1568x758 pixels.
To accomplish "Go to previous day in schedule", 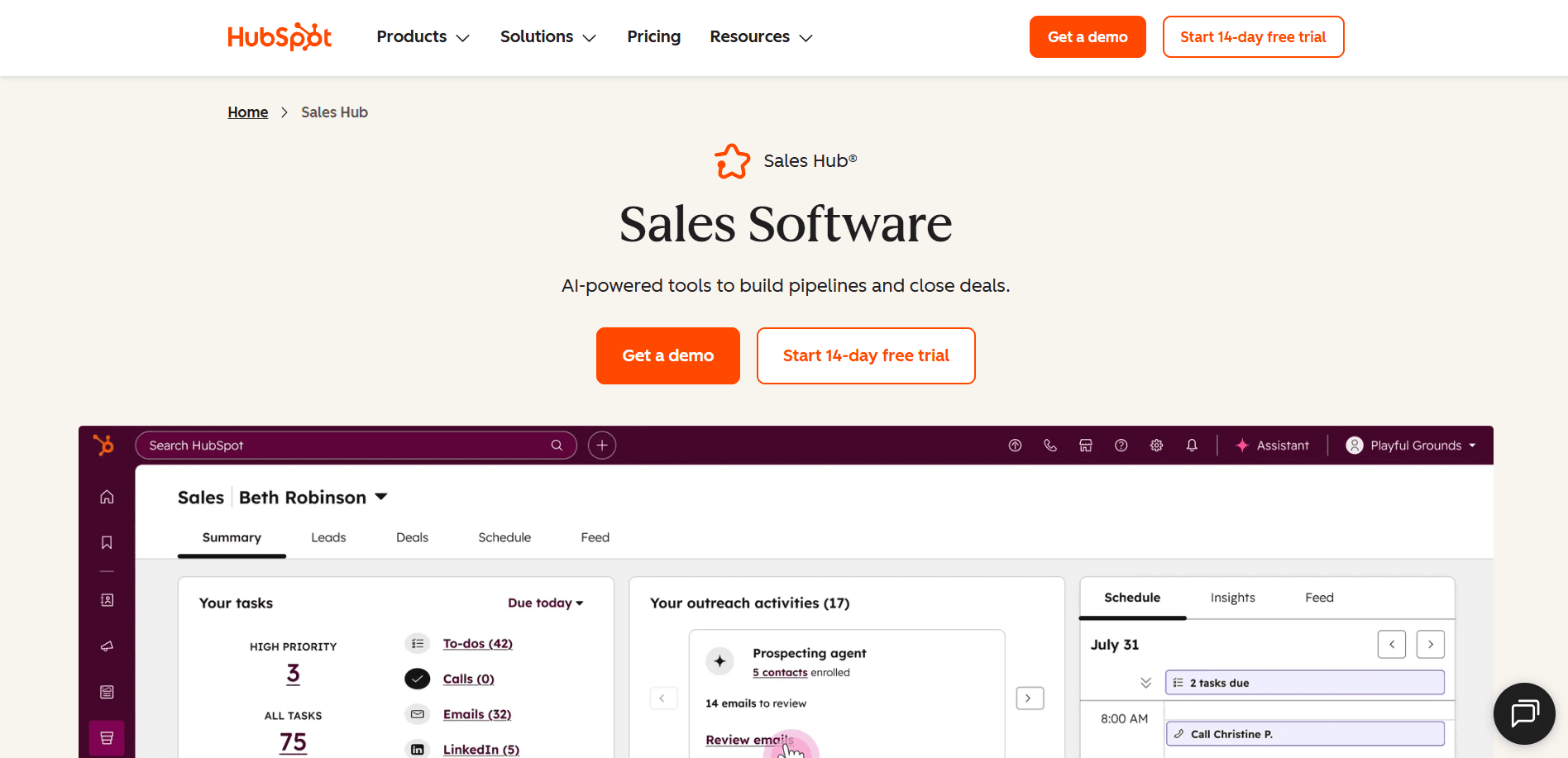I will tap(1392, 644).
